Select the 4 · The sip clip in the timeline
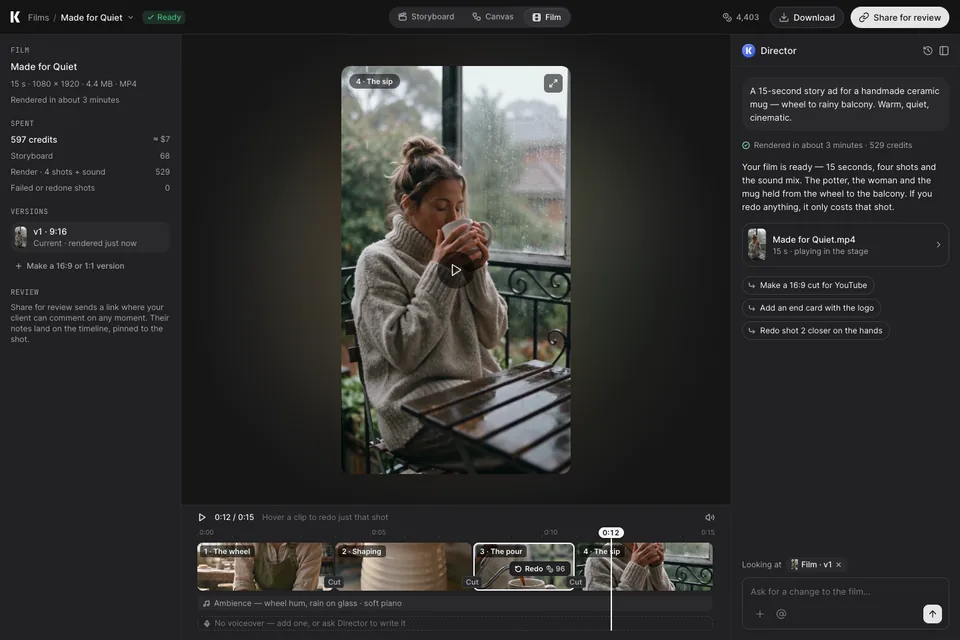This screenshot has height=640, width=960. coord(645,567)
